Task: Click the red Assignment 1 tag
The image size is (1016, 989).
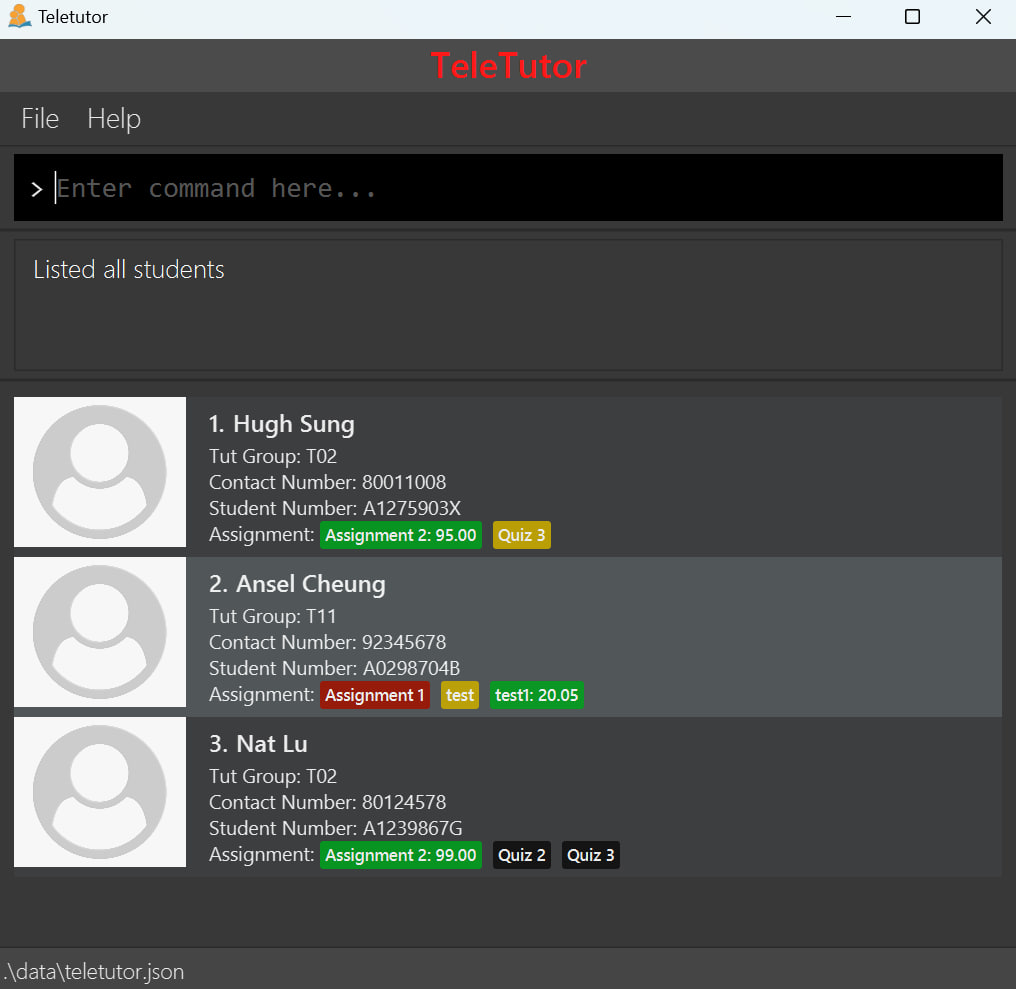Action: pos(375,695)
